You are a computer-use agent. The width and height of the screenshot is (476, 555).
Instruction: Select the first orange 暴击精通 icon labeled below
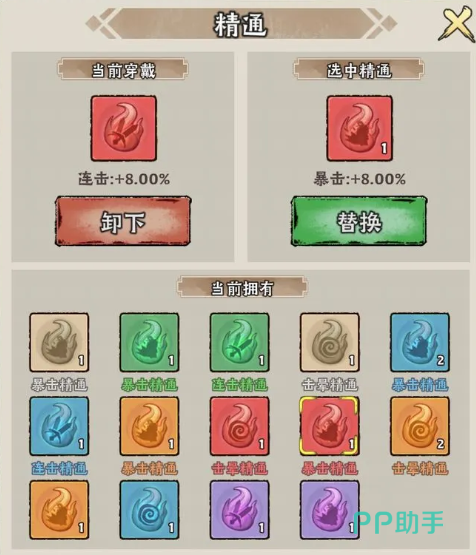(x=149, y=426)
